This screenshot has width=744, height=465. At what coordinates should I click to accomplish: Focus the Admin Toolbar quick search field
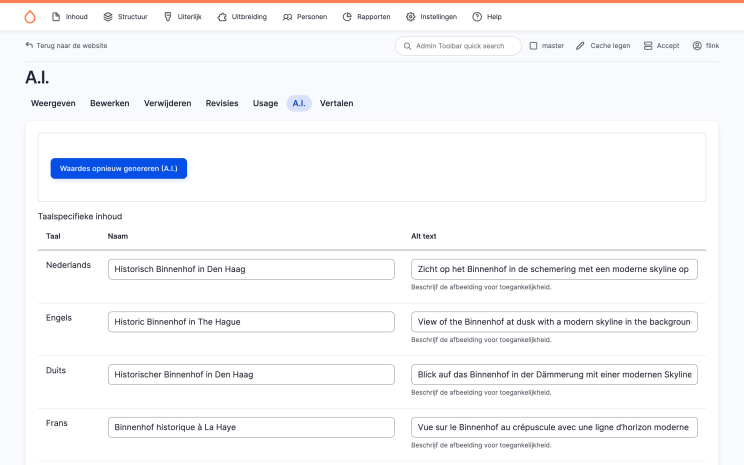pyautogui.click(x=460, y=46)
